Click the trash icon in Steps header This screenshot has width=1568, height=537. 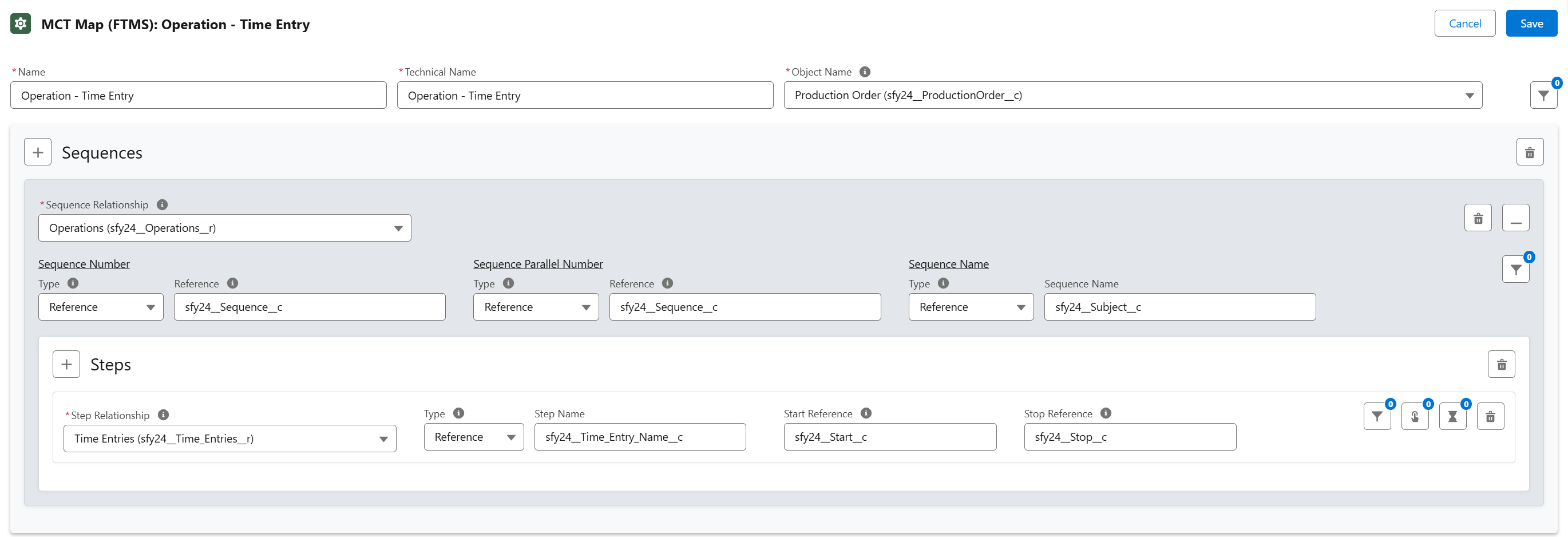coord(1501,364)
